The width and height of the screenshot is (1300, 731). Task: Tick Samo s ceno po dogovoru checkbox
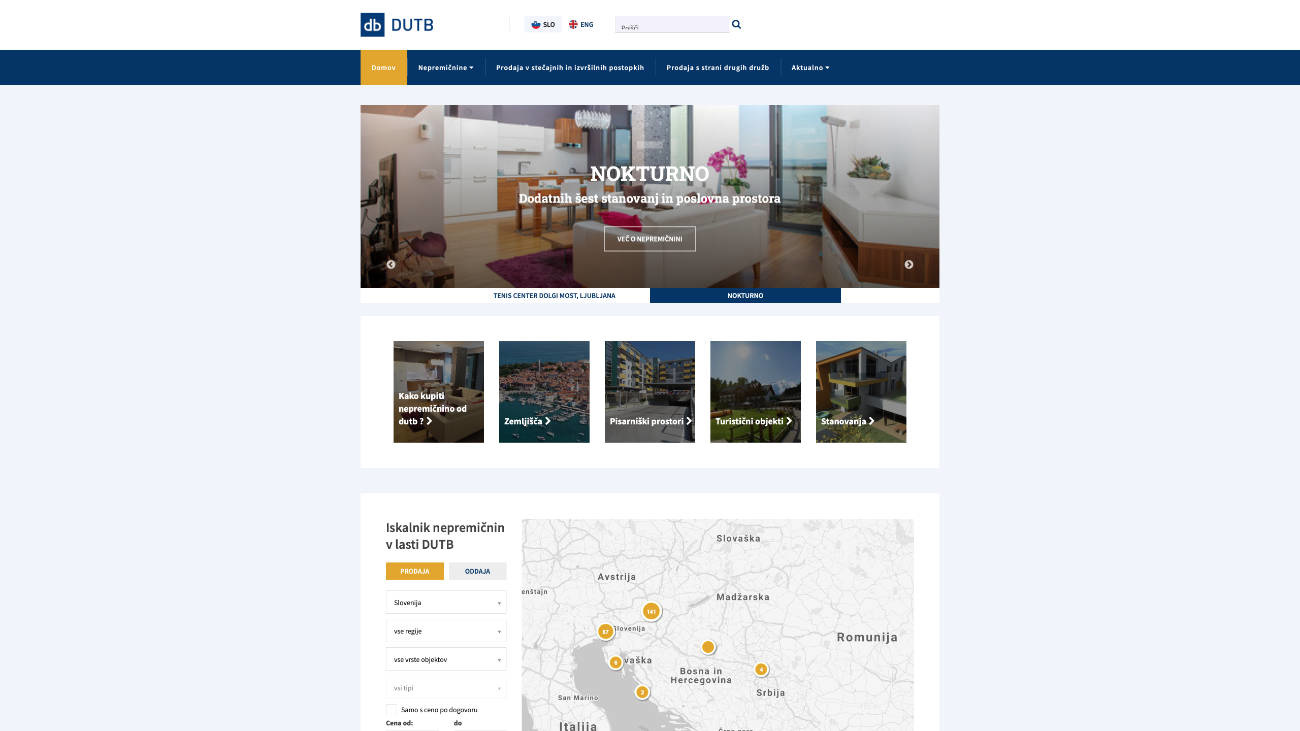point(391,709)
